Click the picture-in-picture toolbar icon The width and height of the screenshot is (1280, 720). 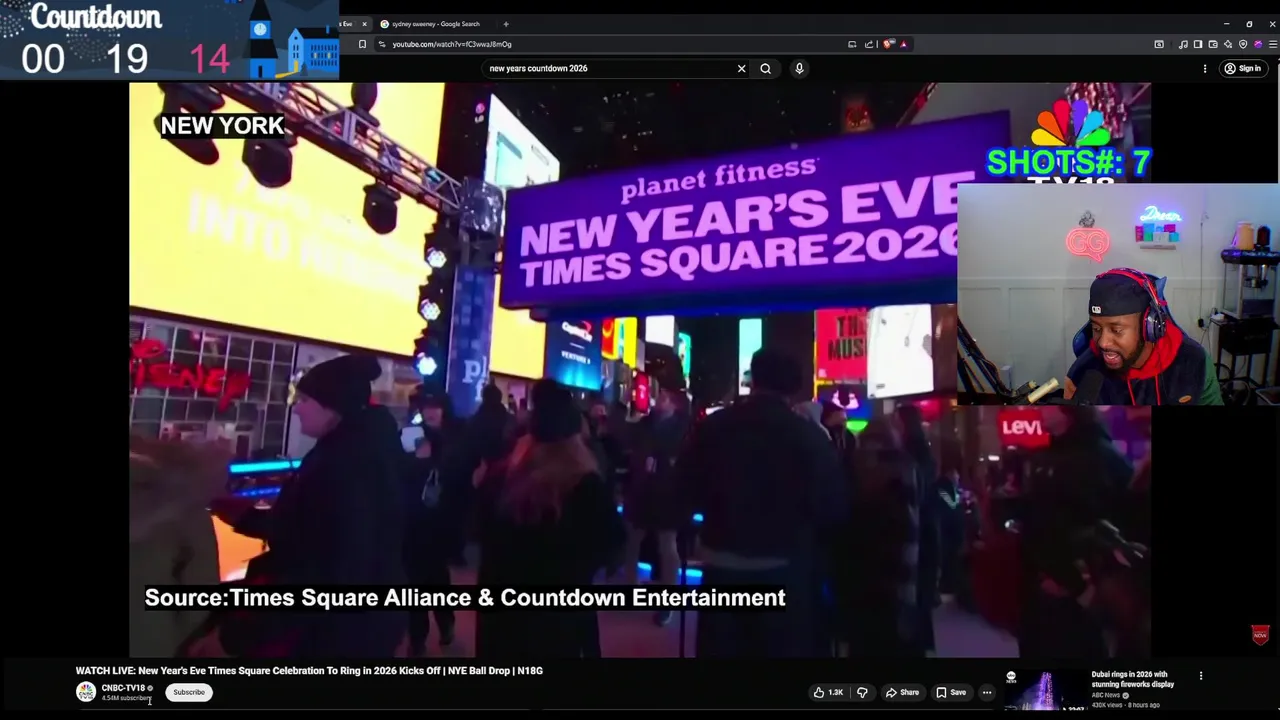click(1159, 44)
